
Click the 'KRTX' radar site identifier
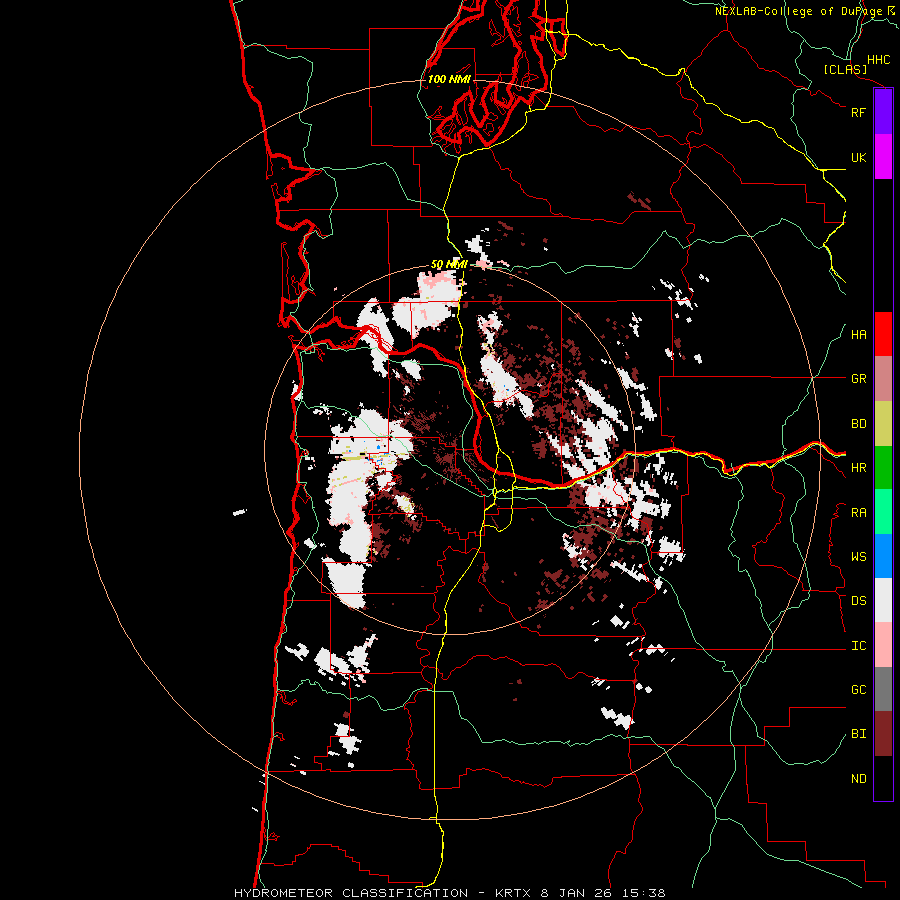click(x=513, y=893)
